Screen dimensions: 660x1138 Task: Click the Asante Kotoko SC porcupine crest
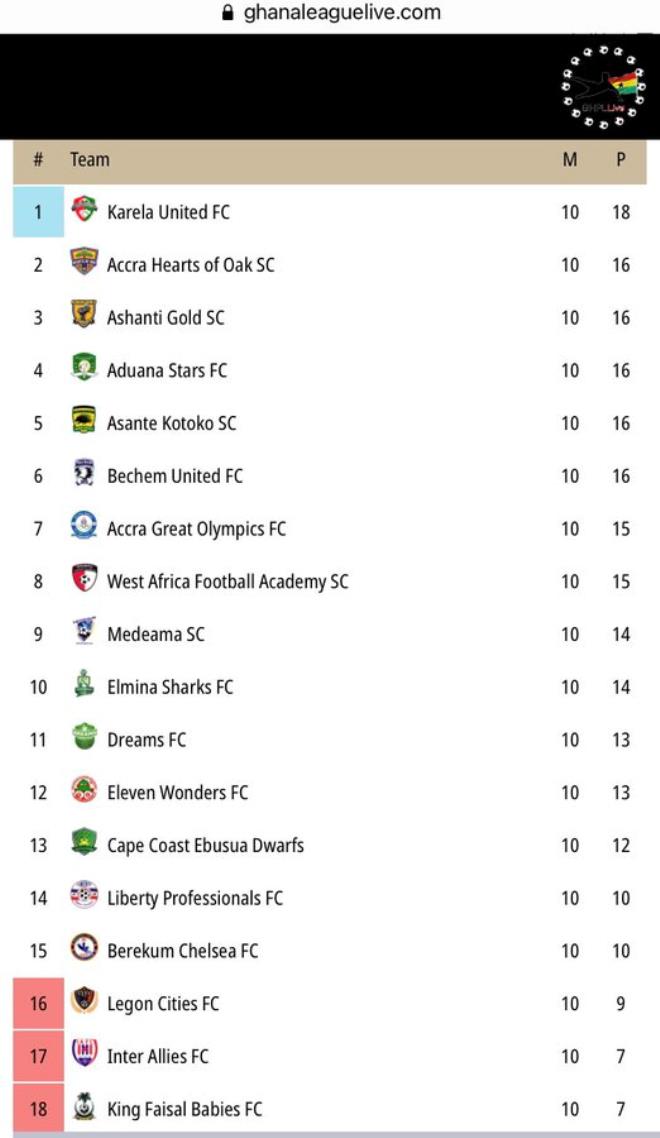point(84,419)
